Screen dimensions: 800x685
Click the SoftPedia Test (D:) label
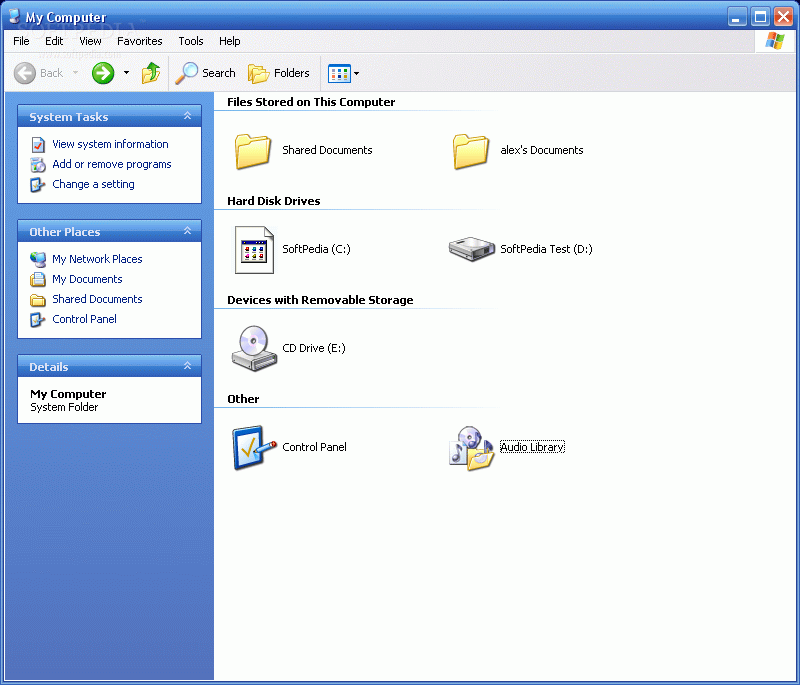coord(546,249)
